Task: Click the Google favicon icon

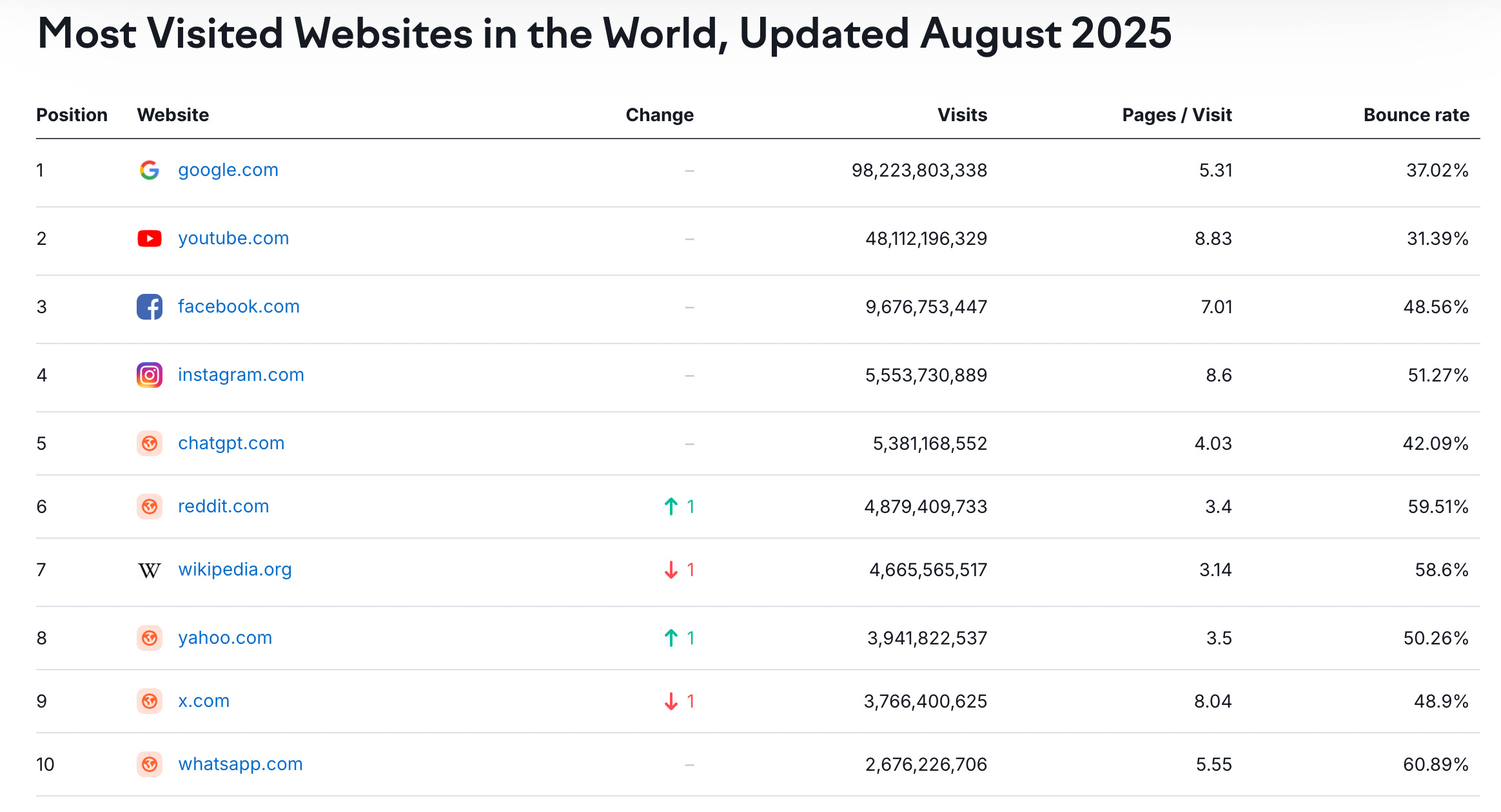Action: (149, 169)
